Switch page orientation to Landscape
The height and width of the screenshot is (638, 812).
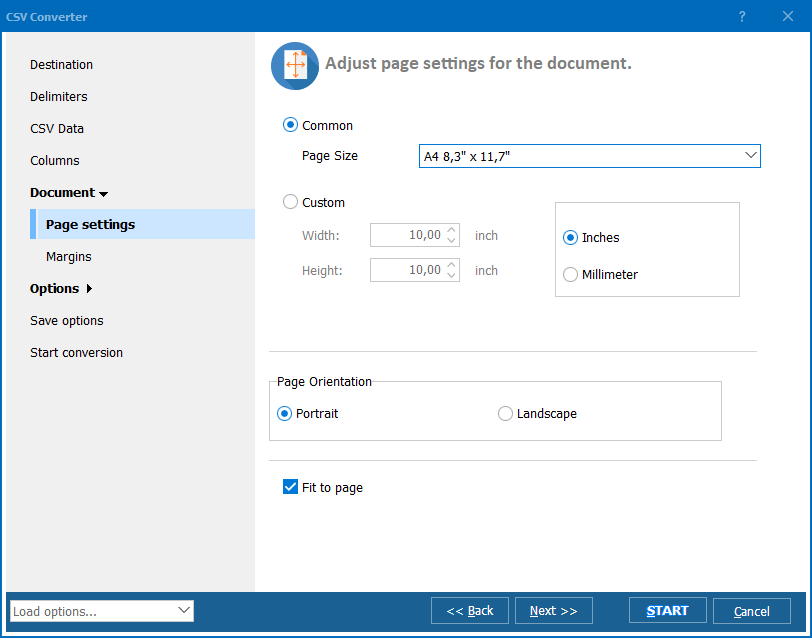pos(506,414)
